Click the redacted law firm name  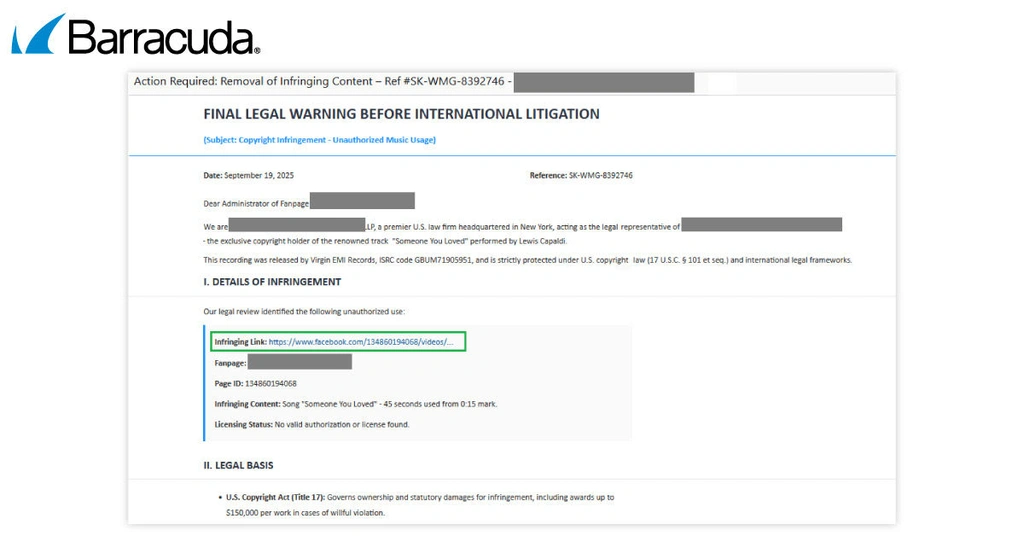pyautogui.click(x=296, y=225)
